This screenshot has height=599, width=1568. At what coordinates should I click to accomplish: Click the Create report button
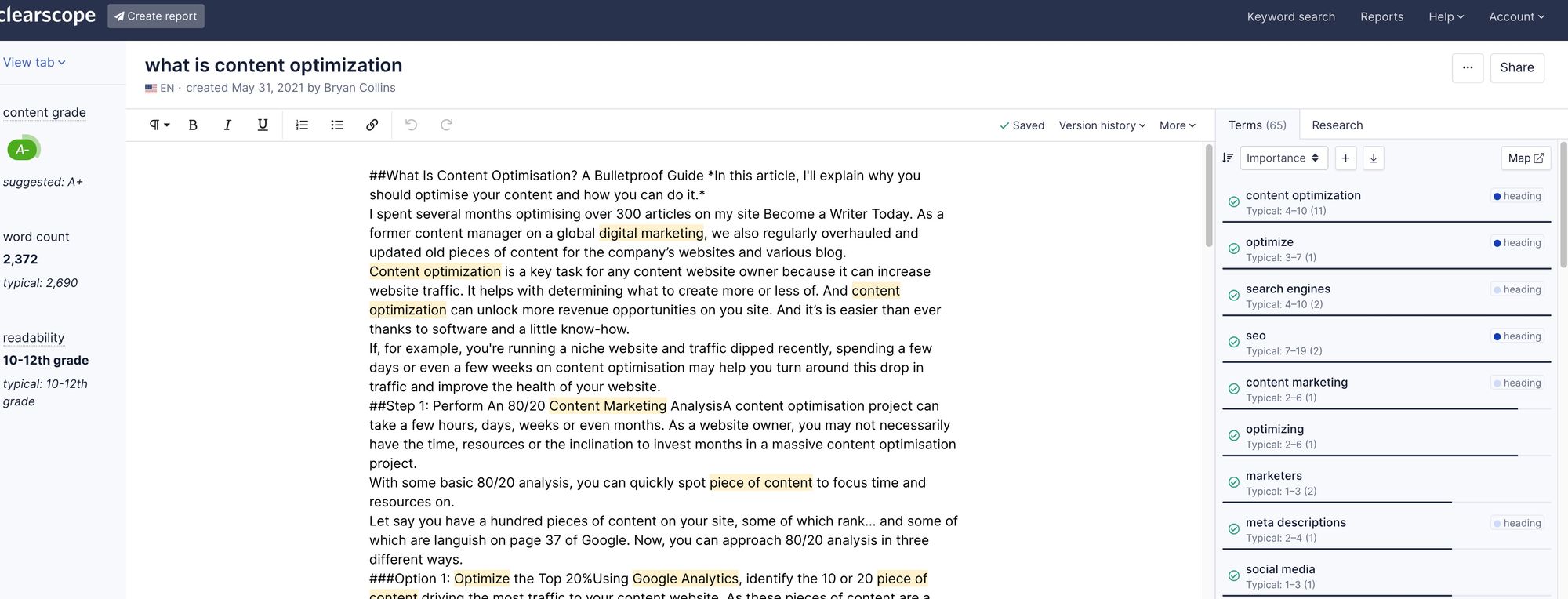click(156, 16)
